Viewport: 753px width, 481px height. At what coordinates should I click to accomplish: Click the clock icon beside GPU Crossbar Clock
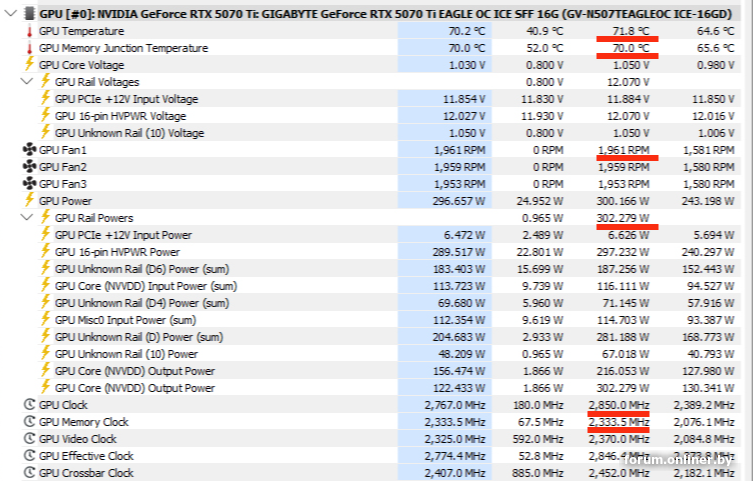pyautogui.click(x=27, y=473)
